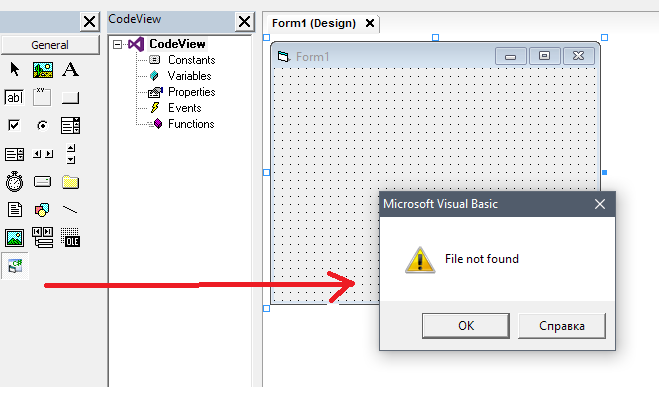Select the CheckBox control tool
The height and width of the screenshot is (412, 659).
click(x=14, y=125)
